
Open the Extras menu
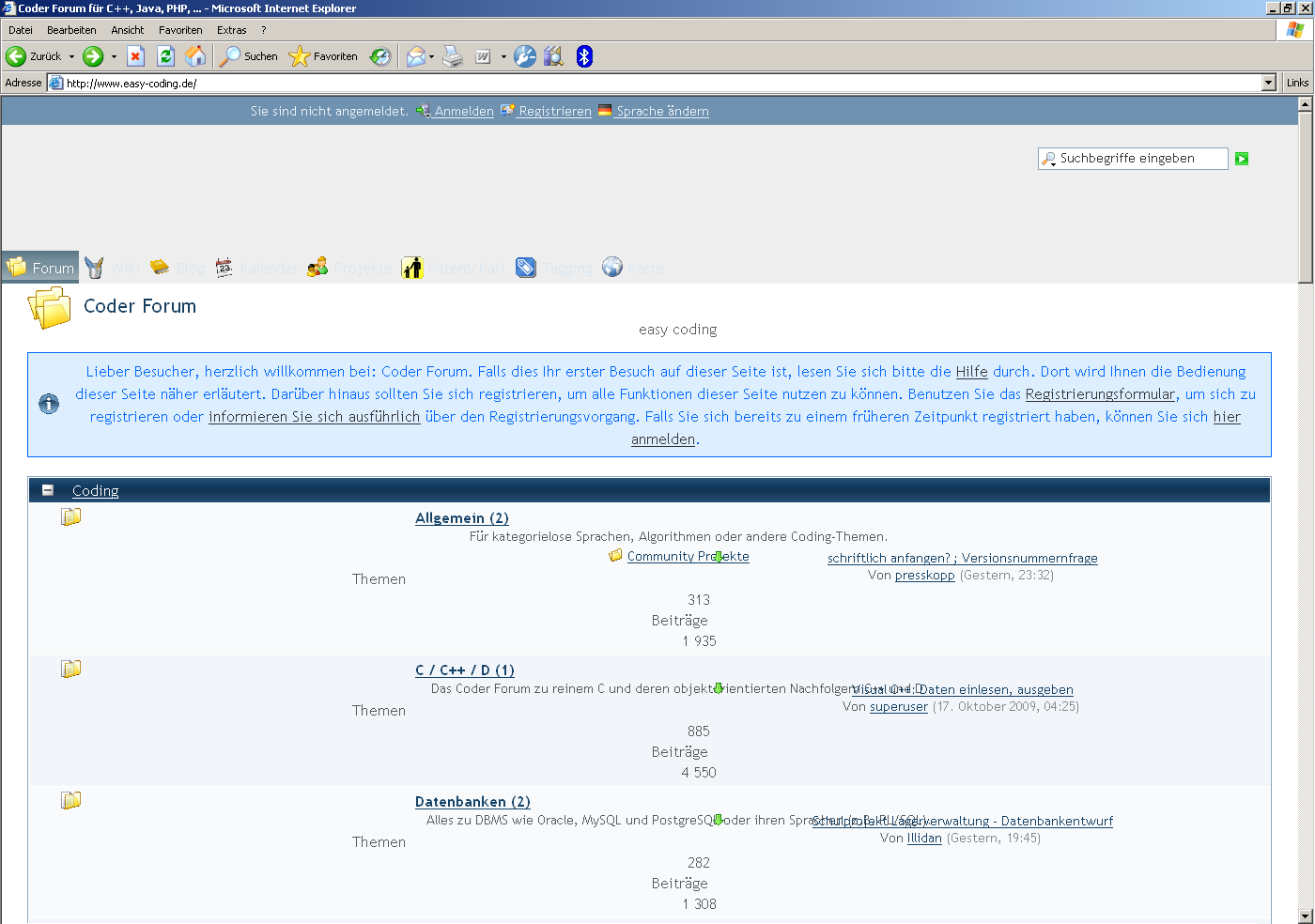coord(231,30)
